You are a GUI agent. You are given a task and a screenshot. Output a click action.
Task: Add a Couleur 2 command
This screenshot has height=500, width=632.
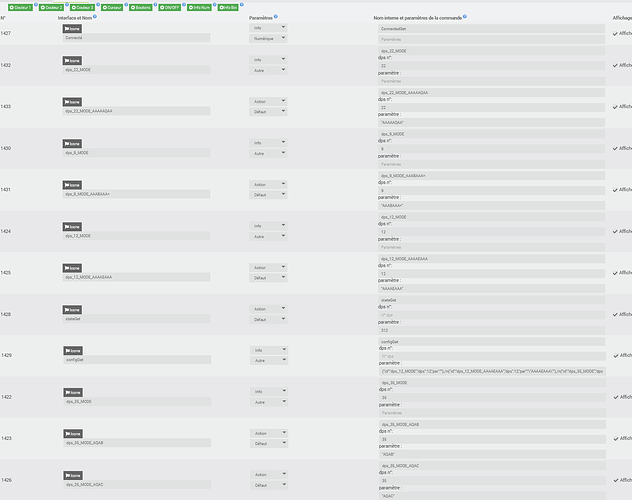point(52,7)
